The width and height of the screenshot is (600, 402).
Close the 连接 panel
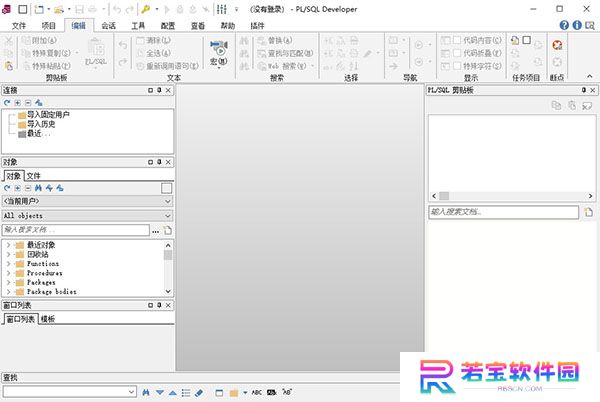pyautogui.click(x=168, y=90)
